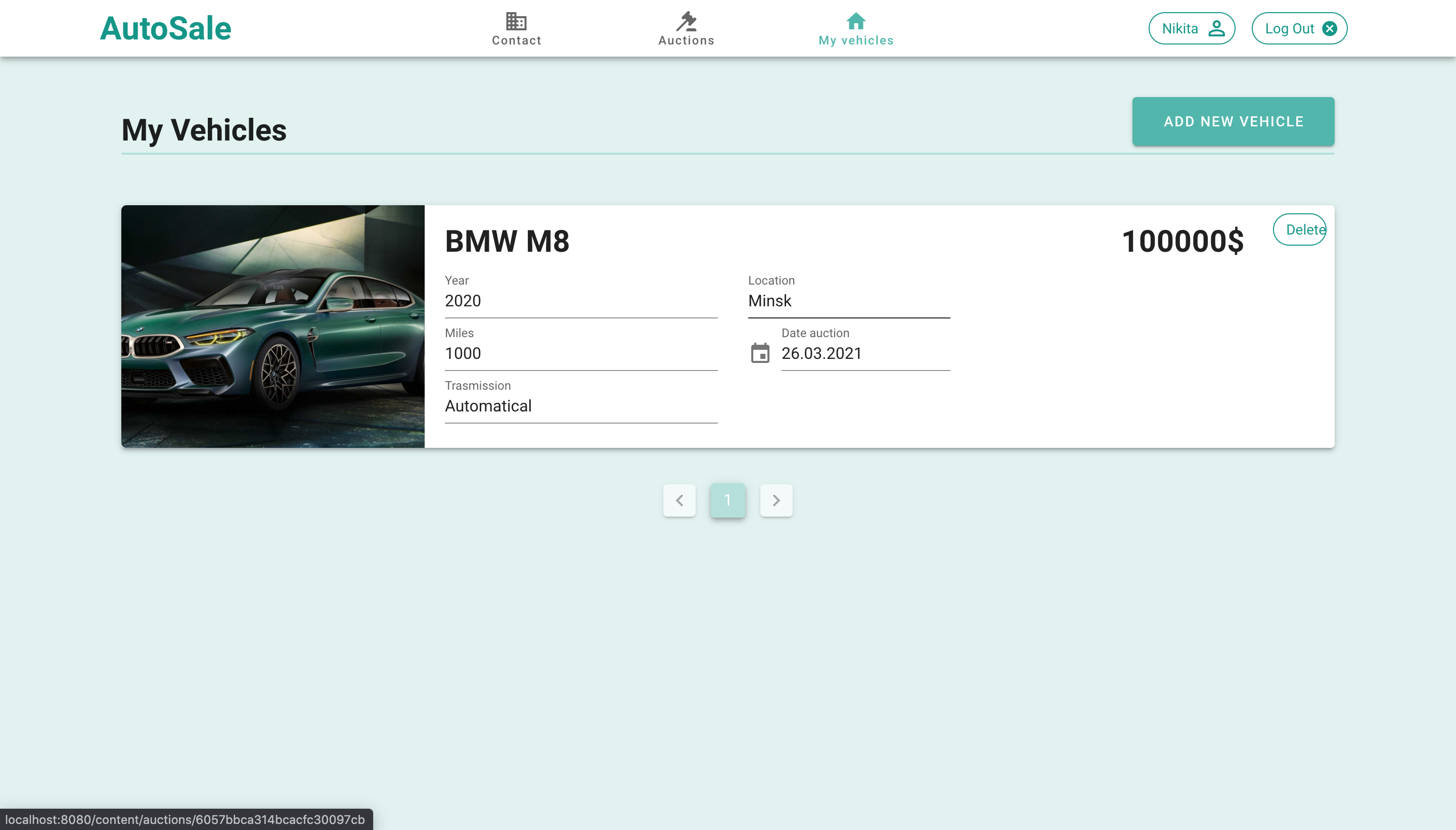Viewport: 1456px width, 830px height.
Task: Click page 1 pagination control
Action: click(728, 500)
